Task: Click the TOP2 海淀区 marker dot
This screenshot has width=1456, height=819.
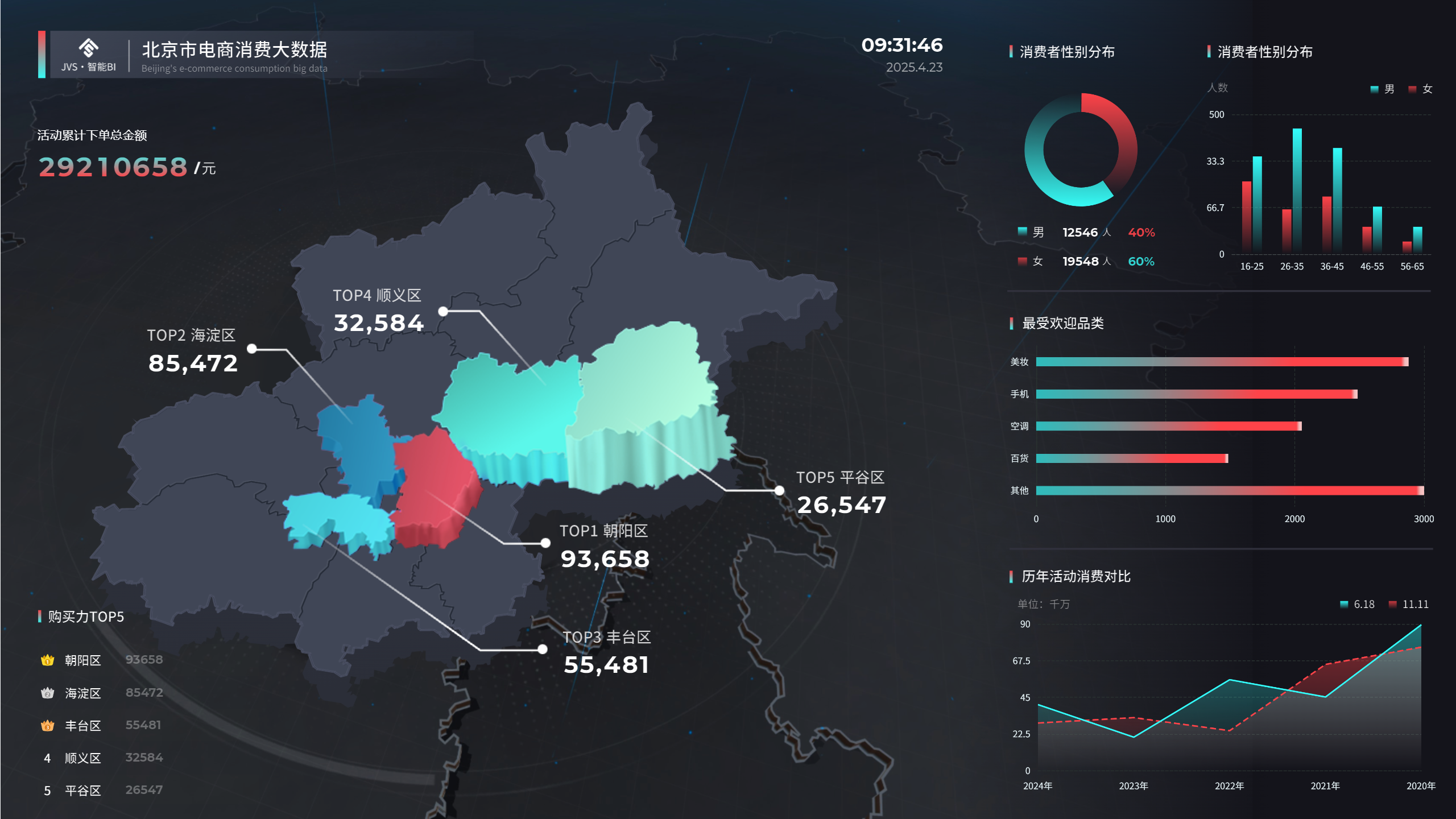Action: click(252, 349)
